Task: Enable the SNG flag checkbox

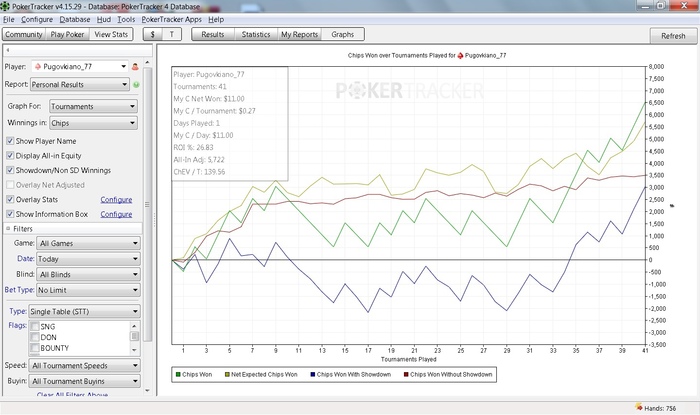Action: [35, 327]
